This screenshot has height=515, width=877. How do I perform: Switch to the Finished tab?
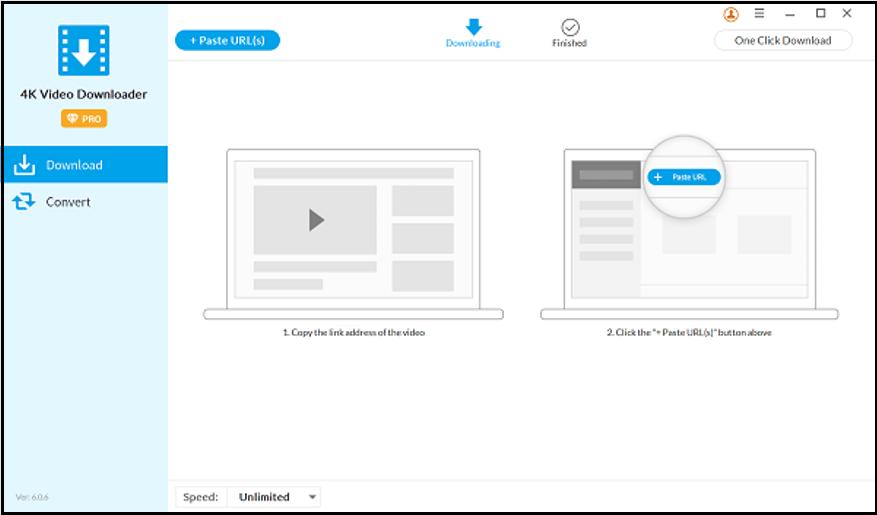point(569,34)
